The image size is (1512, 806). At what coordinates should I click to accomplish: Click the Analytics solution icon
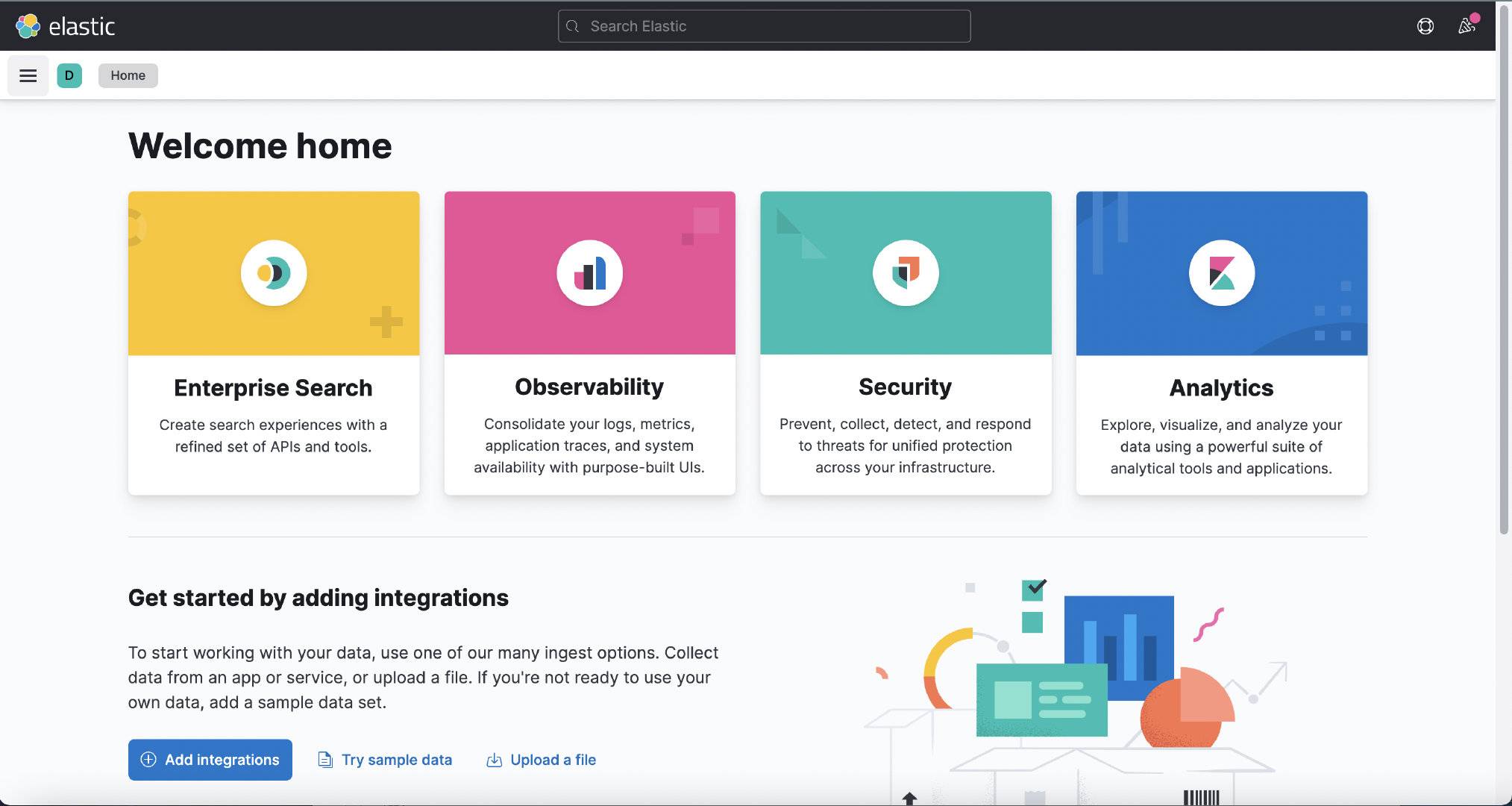[1222, 273]
